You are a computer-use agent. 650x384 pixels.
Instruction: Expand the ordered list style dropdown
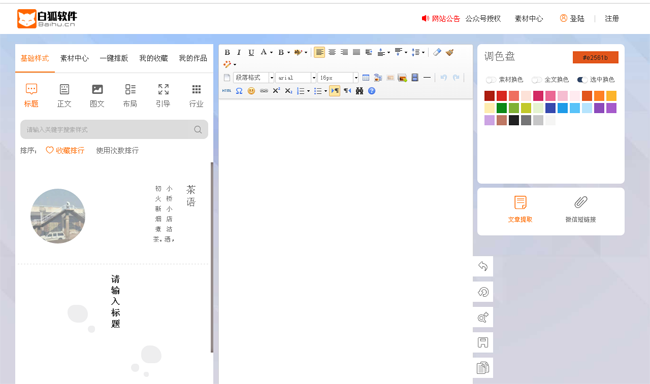click(x=308, y=91)
